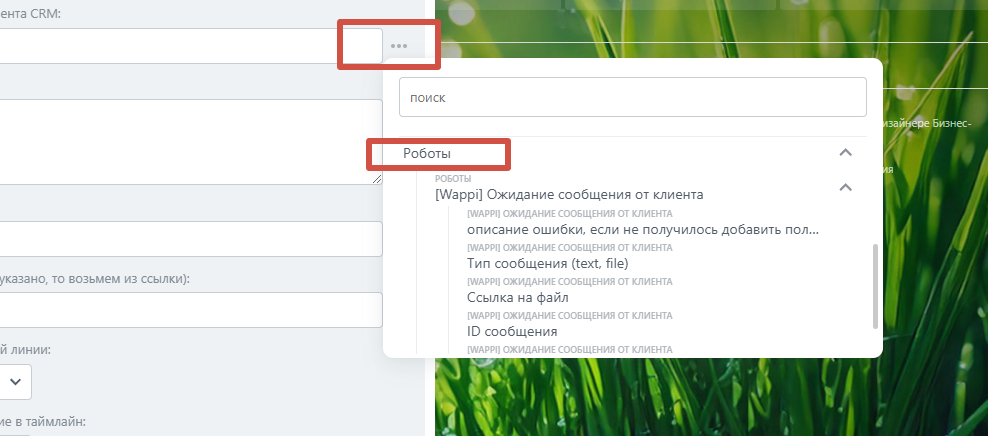
Task: Click into the поиск search box
Action: (633, 97)
